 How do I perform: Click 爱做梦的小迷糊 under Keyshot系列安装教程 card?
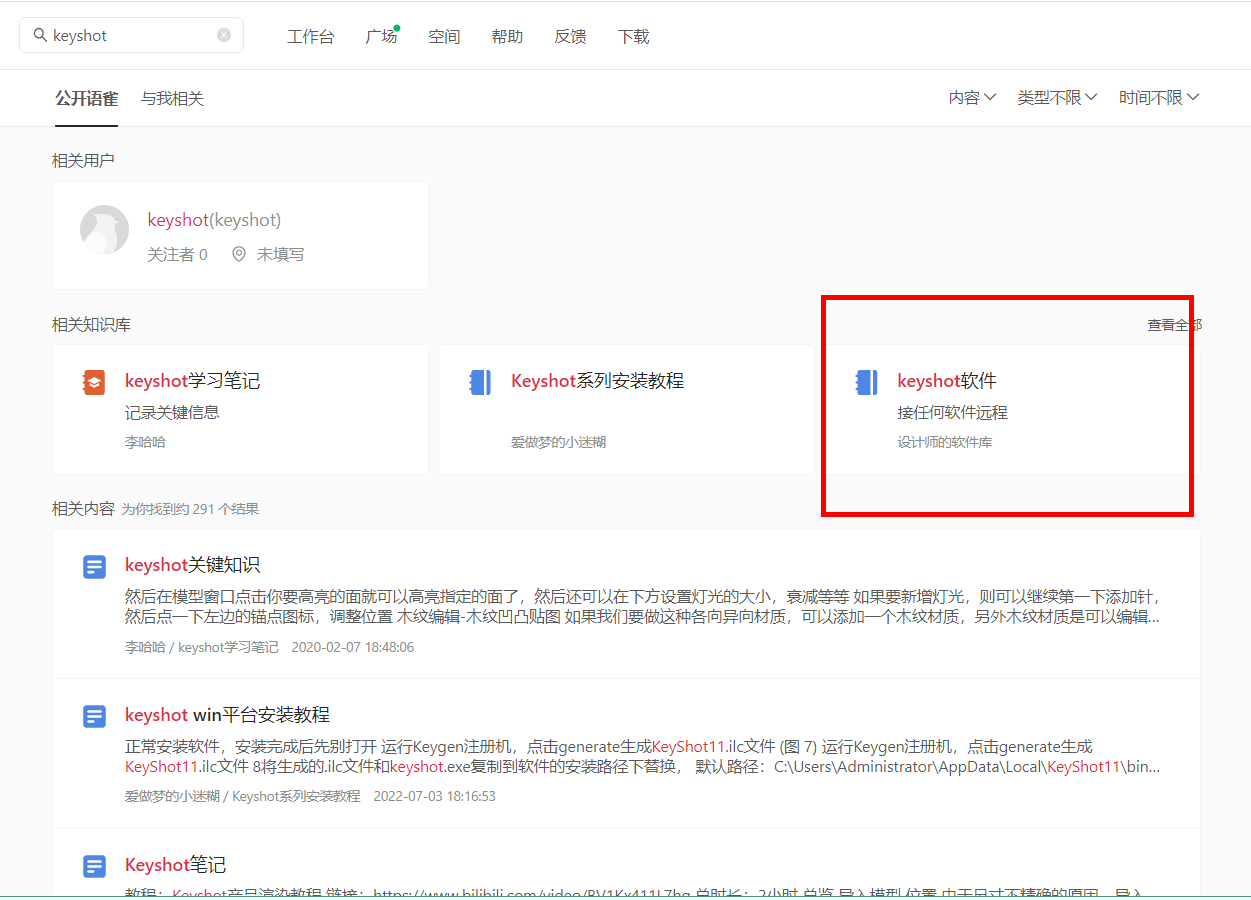(x=558, y=442)
